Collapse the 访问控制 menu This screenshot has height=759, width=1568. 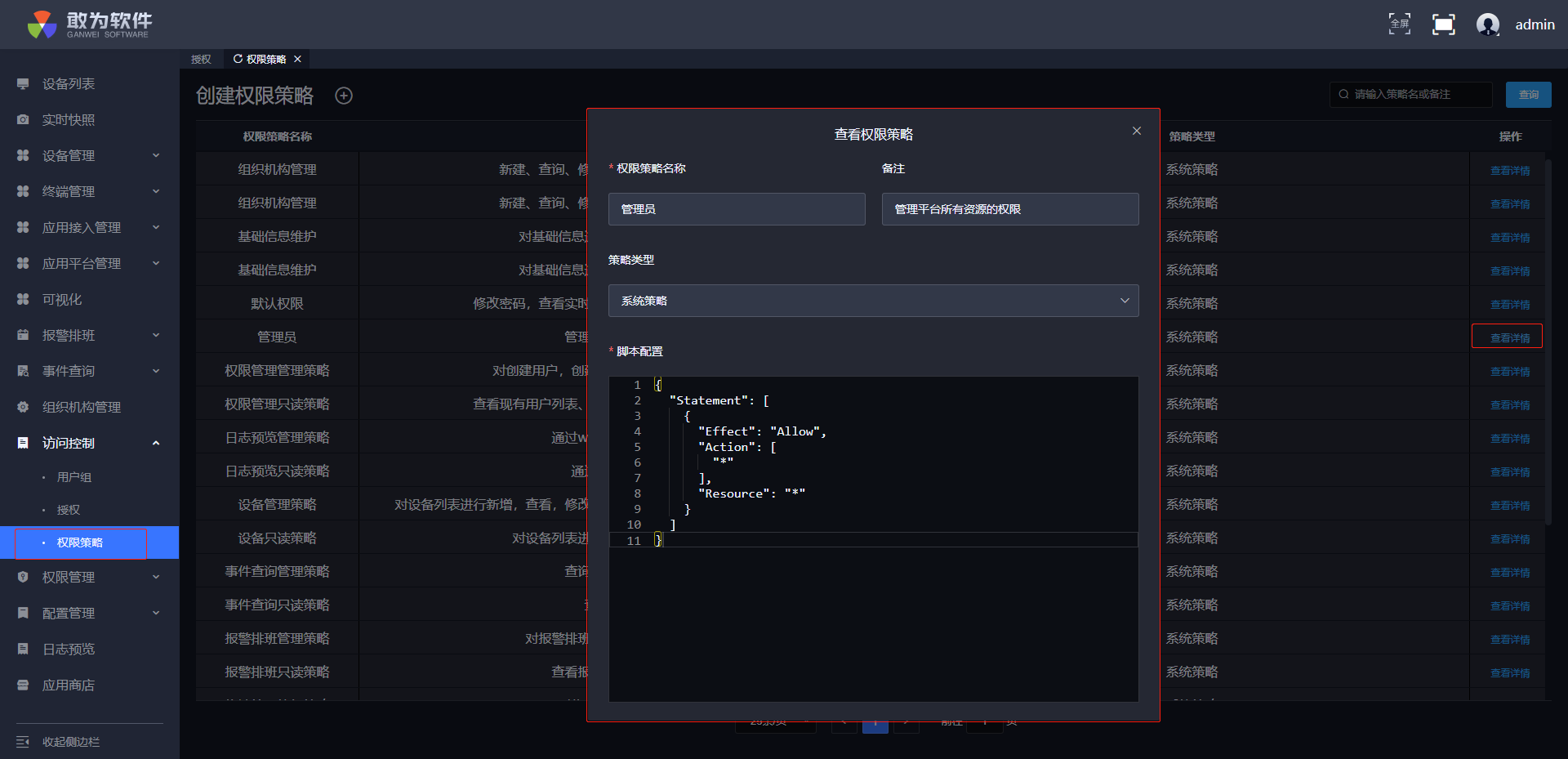pos(88,444)
